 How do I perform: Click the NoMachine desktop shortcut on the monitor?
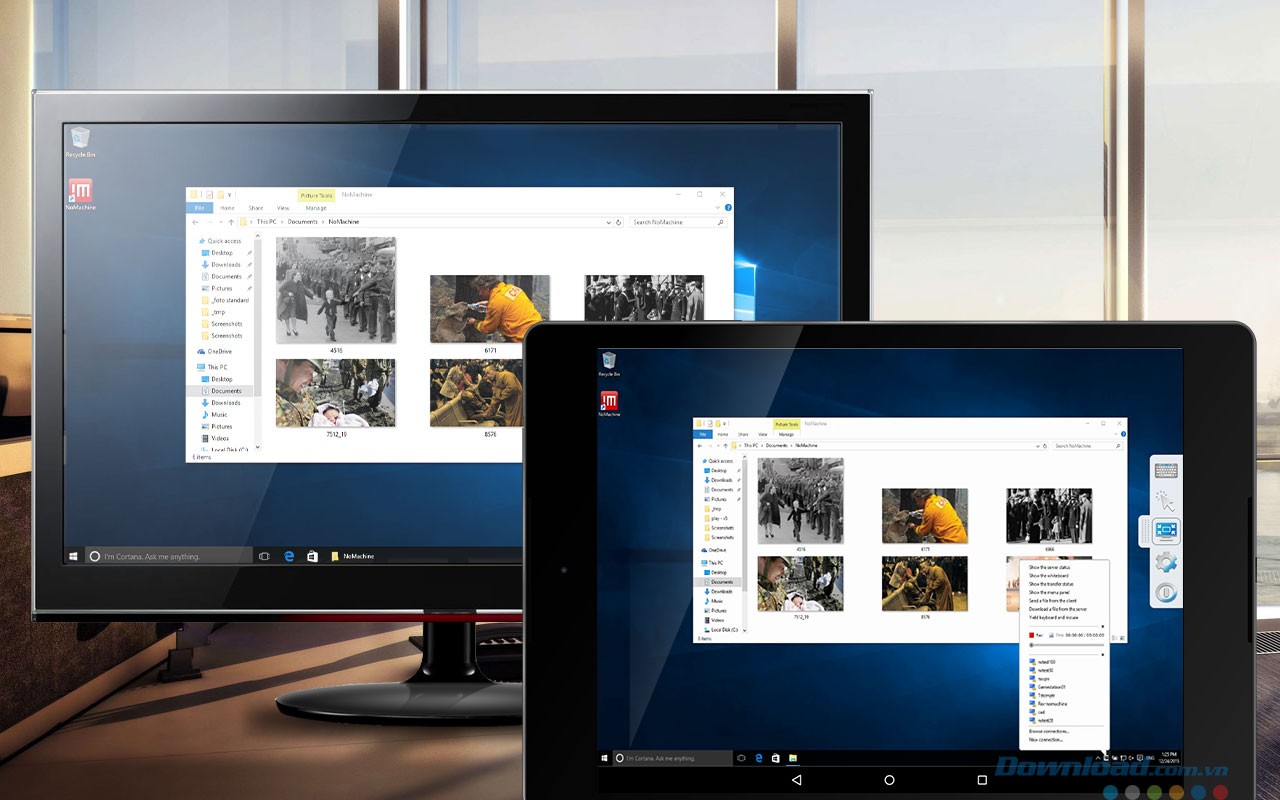(80, 193)
